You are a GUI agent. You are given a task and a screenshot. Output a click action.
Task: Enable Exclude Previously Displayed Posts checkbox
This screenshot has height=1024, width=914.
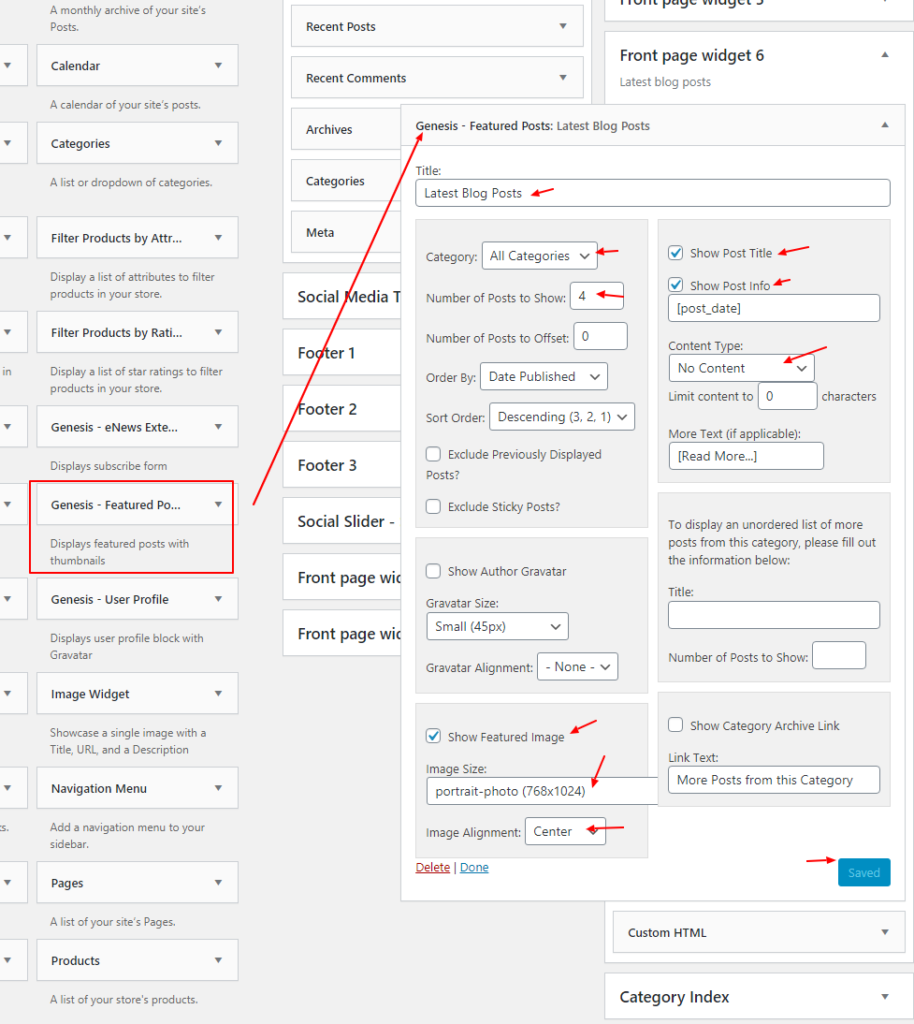[433, 454]
